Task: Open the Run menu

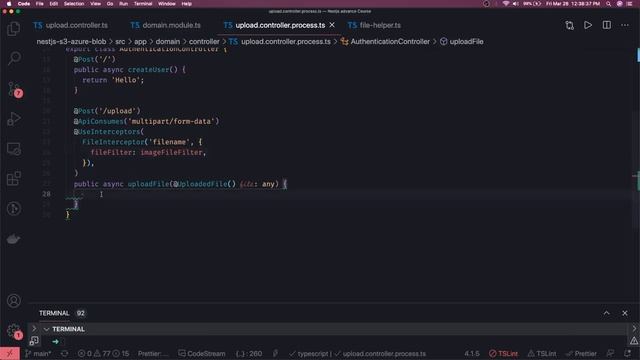Action: [x=123, y=4]
